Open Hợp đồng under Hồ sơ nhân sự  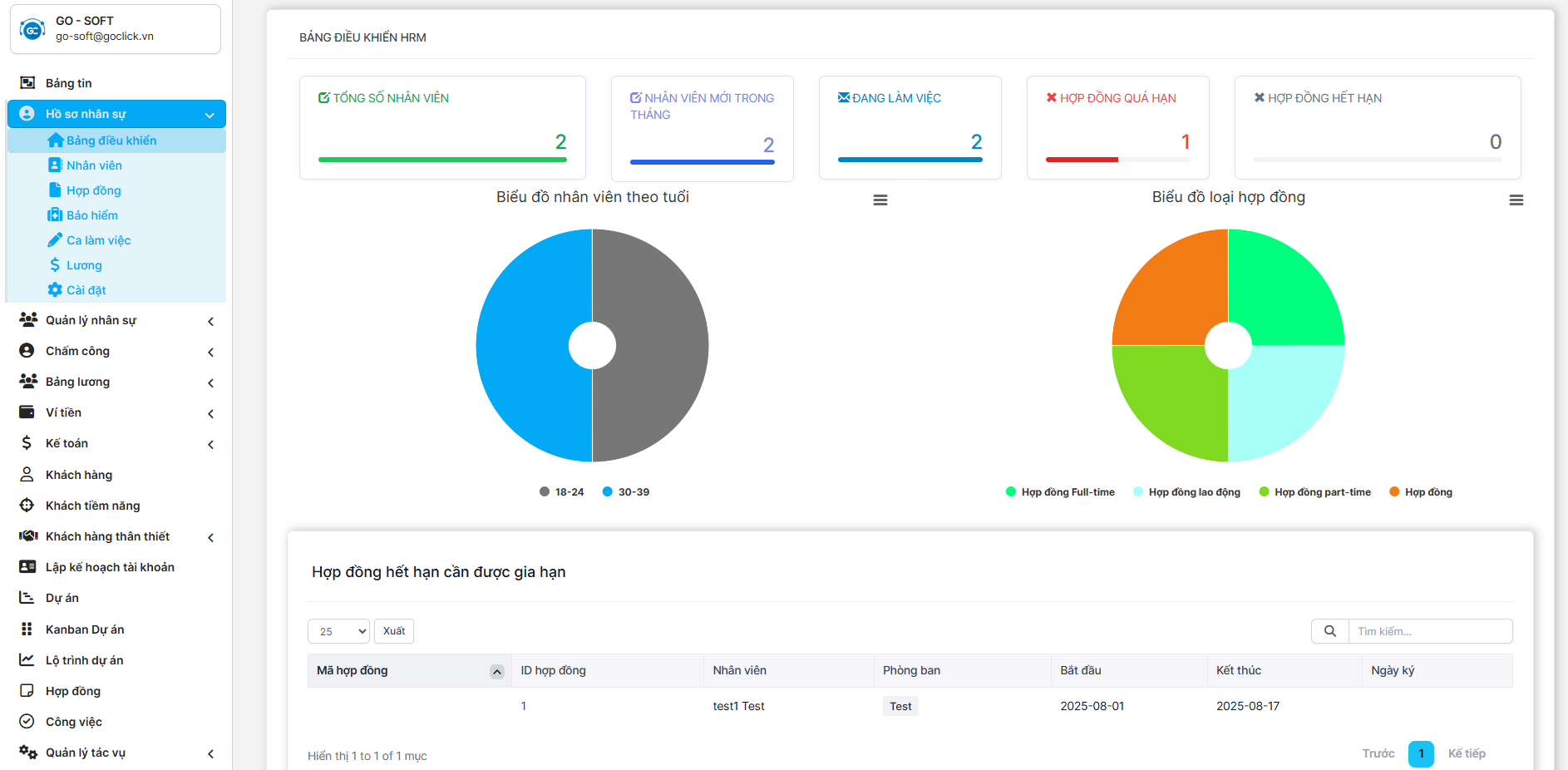(x=94, y=190)
